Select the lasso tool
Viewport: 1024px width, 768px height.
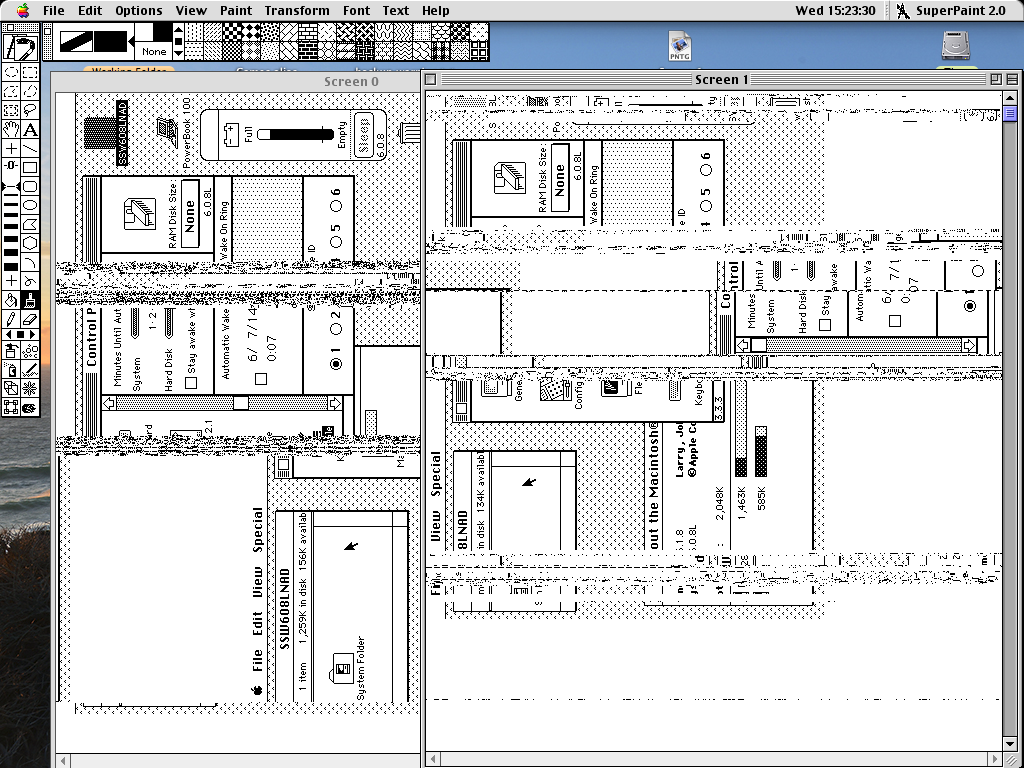tap(30, 110)
